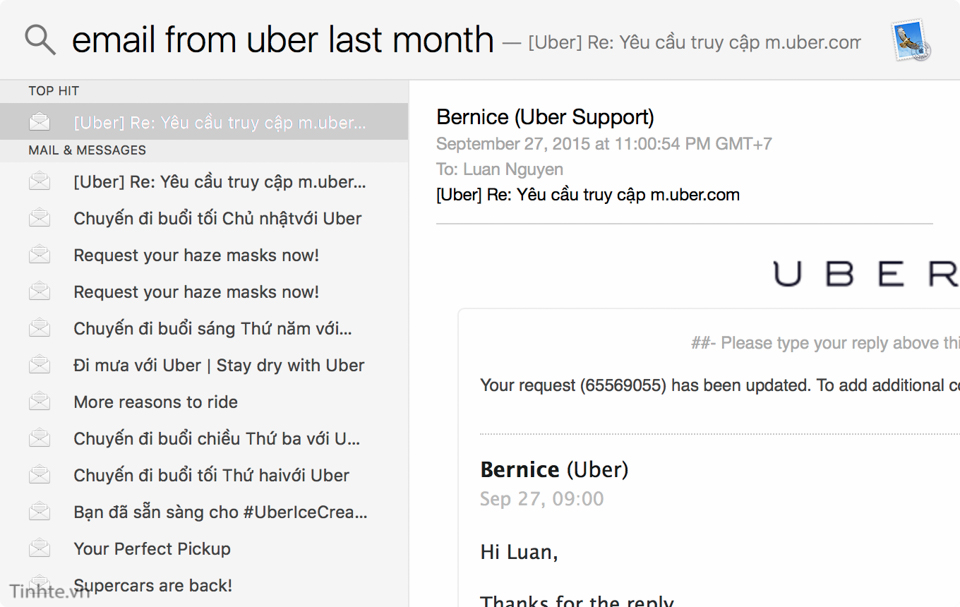This screenshot has height=607, width=960.
Task: Click envelope icon beside Đi mưa với Uber
Action: (39, 365)
